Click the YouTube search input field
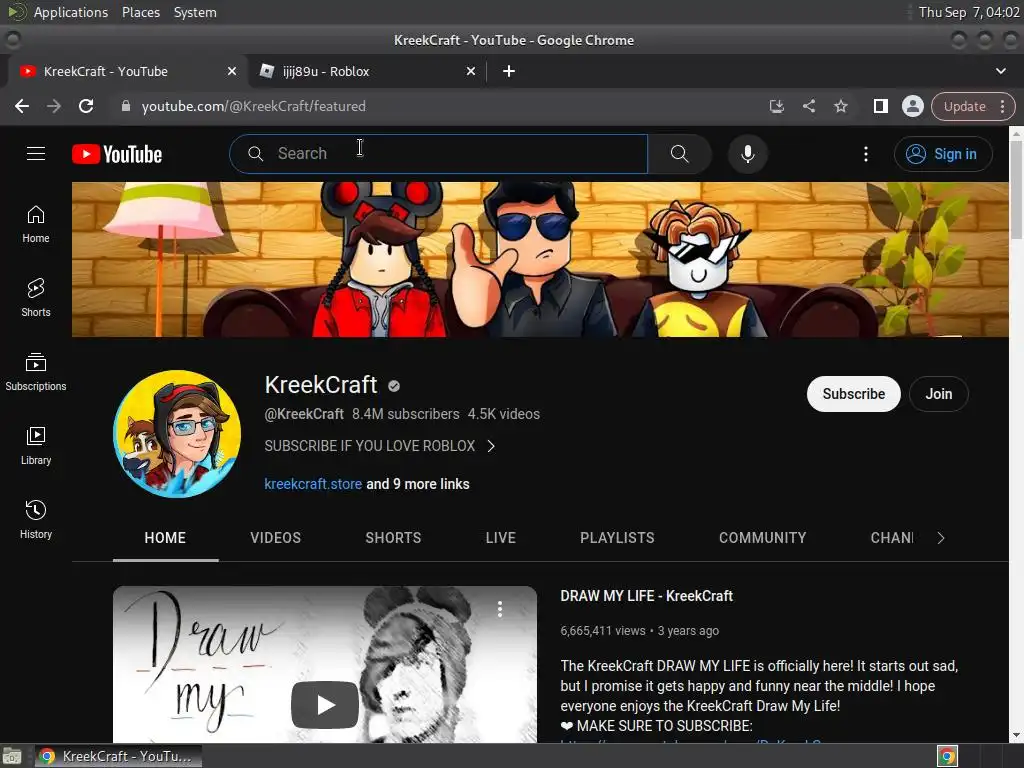Image resolution: width=1024 pixels, height=768 pixels. coord(438,154)
